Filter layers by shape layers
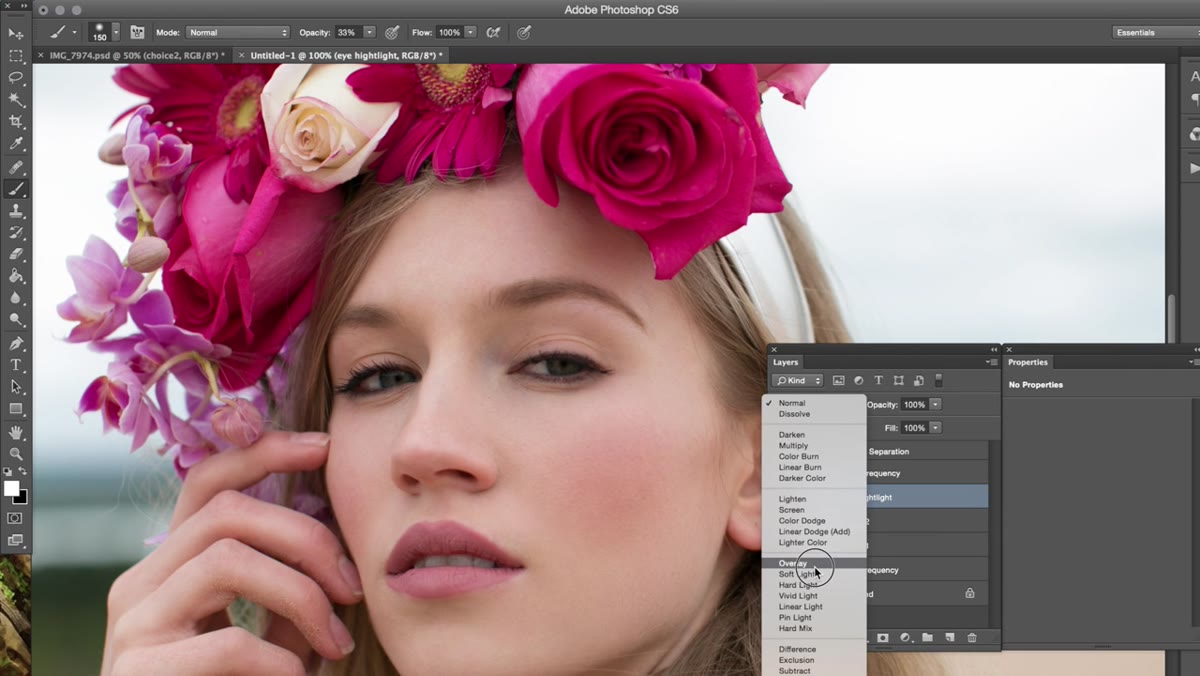 898,380
